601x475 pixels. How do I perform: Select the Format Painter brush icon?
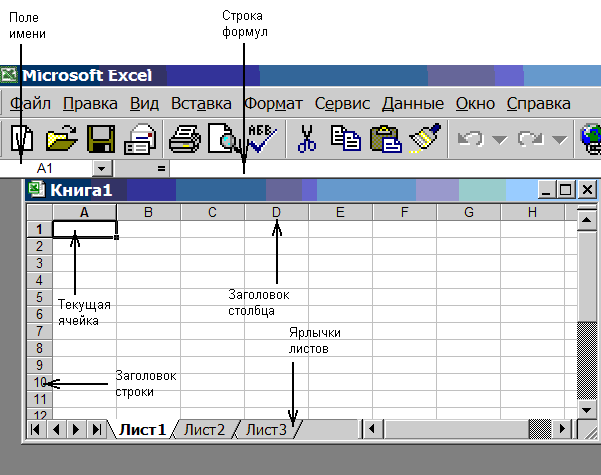425,138
